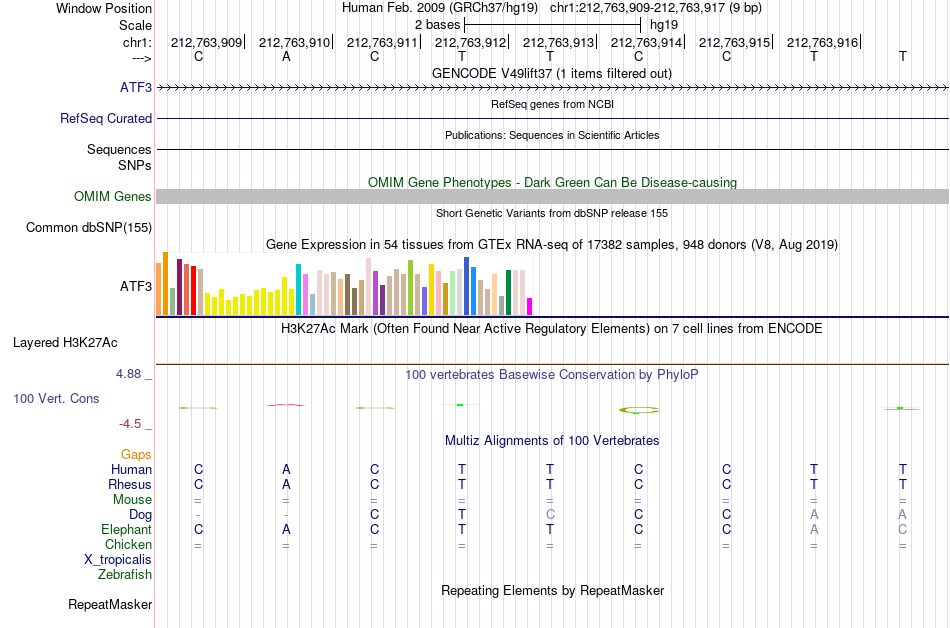This screenshot has width=950, height=628.
Task: Click the olive ring PhyloP conservation marker
Action: (639, 410)
